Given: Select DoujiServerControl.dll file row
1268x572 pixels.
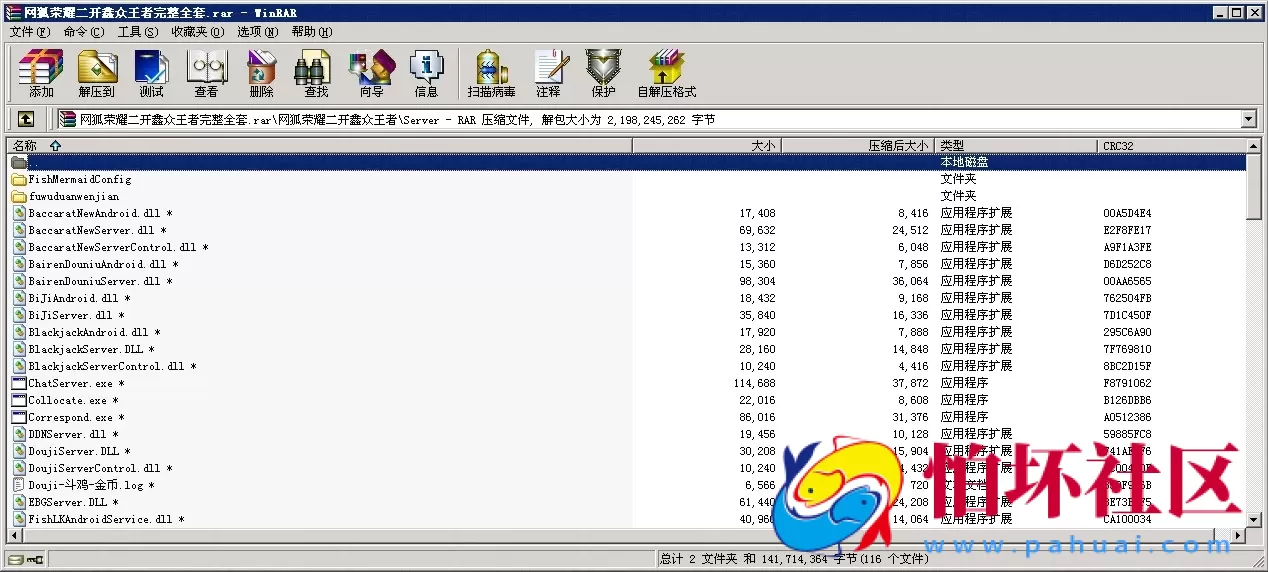Looking at the screenshot, I should [626, 468].
